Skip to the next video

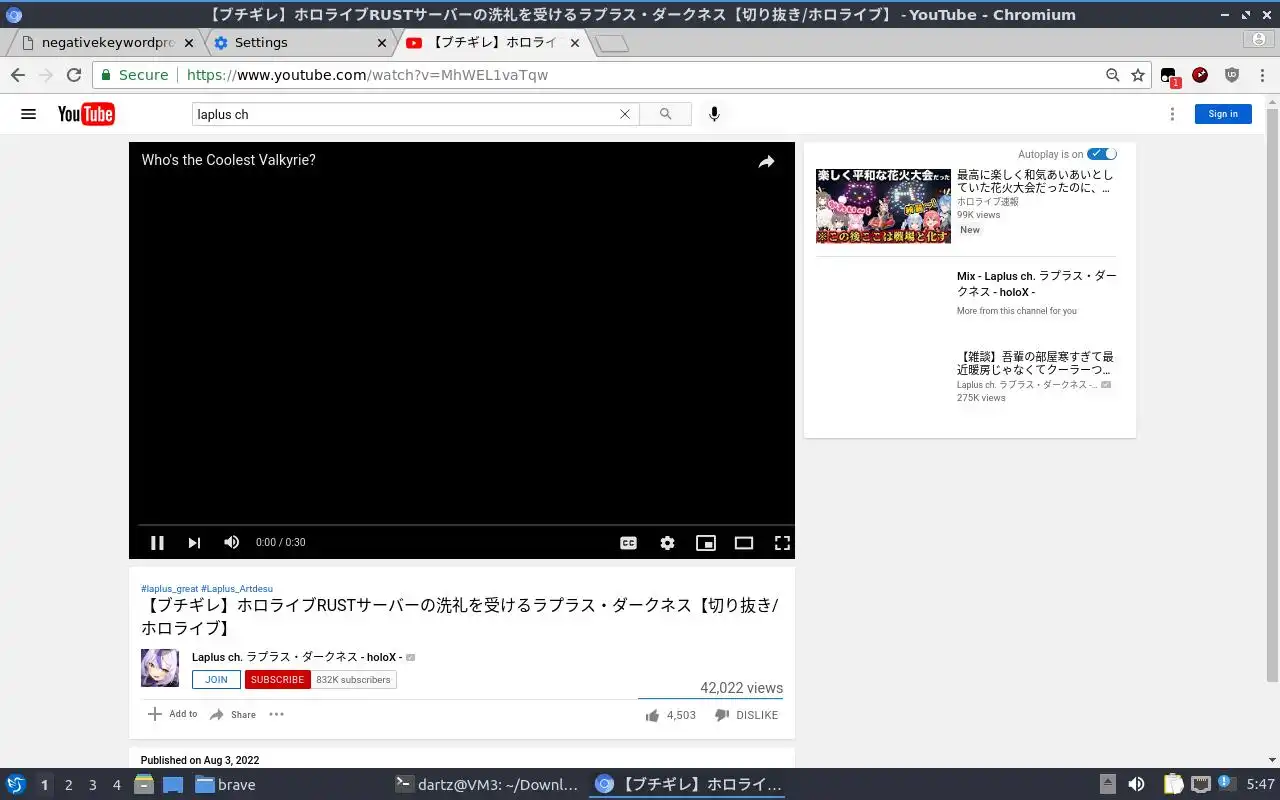click(x=194, y=543)
